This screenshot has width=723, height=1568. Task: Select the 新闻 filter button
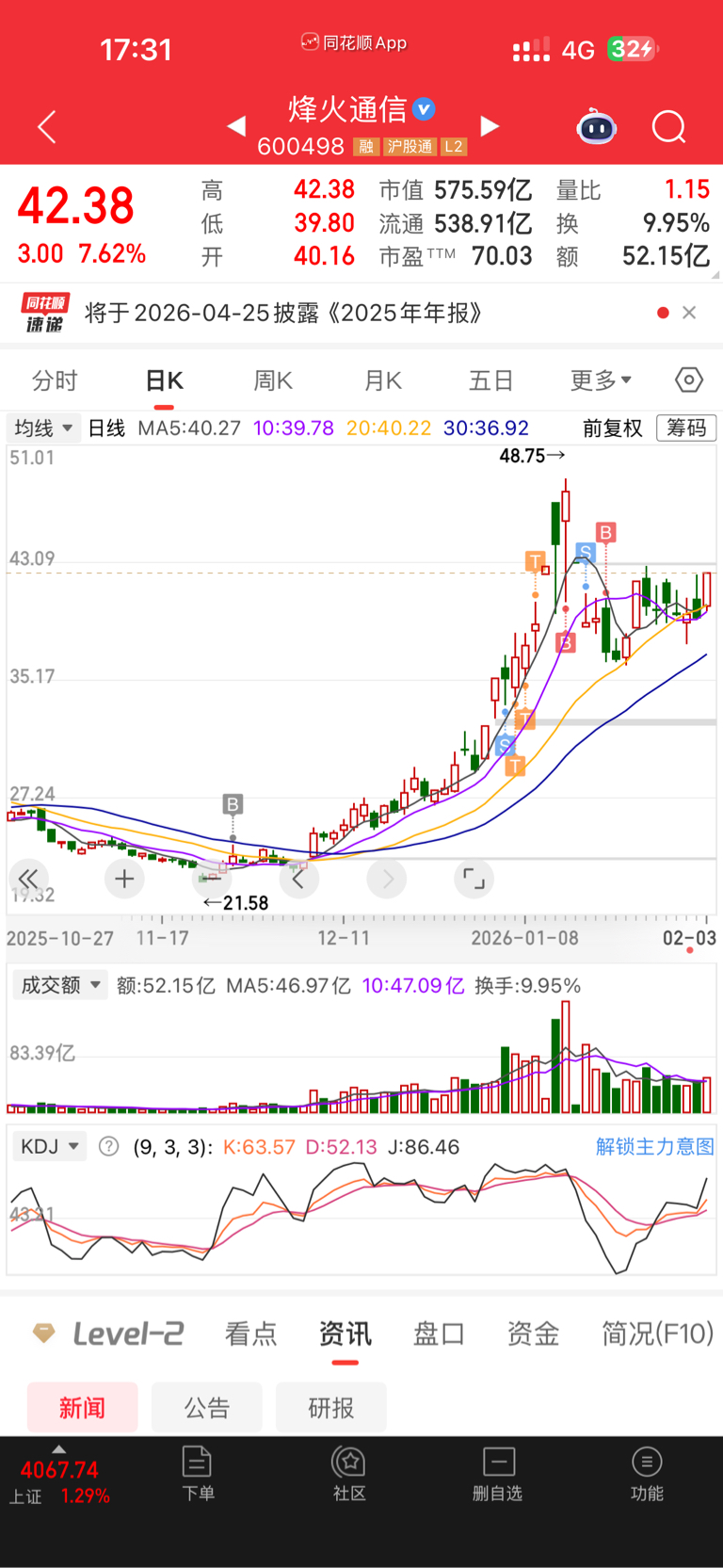point(83,1408)
